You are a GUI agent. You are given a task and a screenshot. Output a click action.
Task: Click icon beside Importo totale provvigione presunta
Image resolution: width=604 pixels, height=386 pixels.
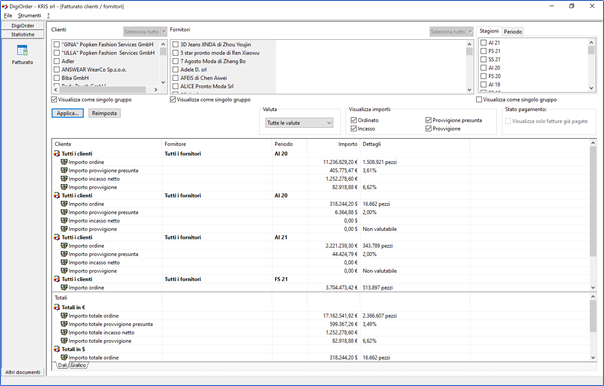point(64,324)
